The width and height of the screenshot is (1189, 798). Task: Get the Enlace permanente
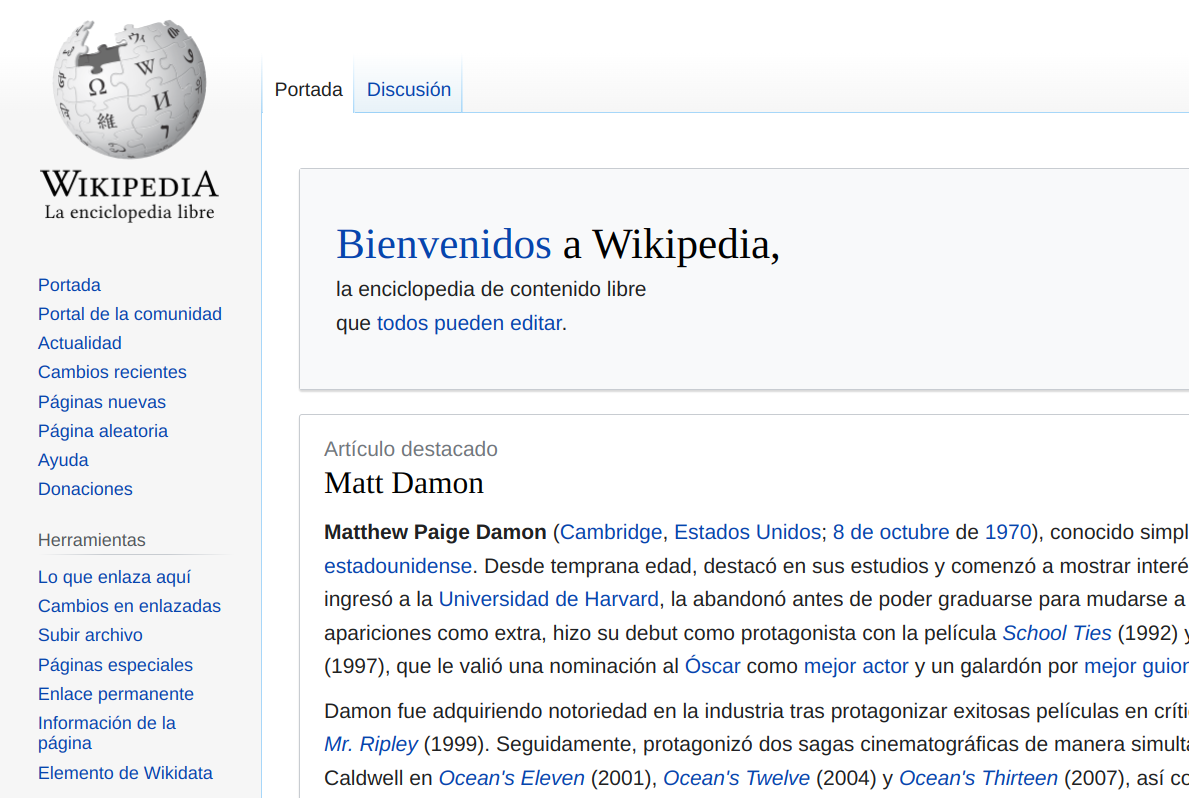coord(116,694)
